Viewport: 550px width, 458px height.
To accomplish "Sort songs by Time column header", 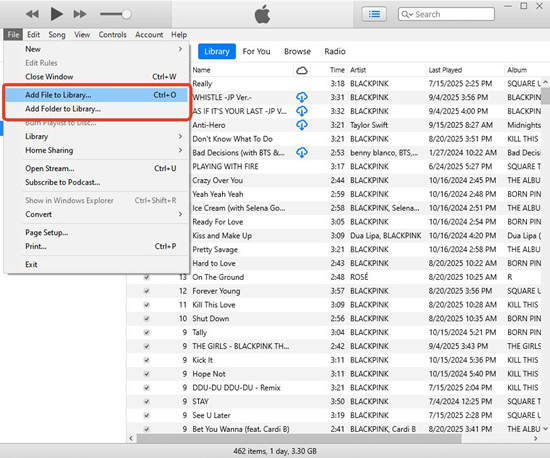I will pos(337,70).
